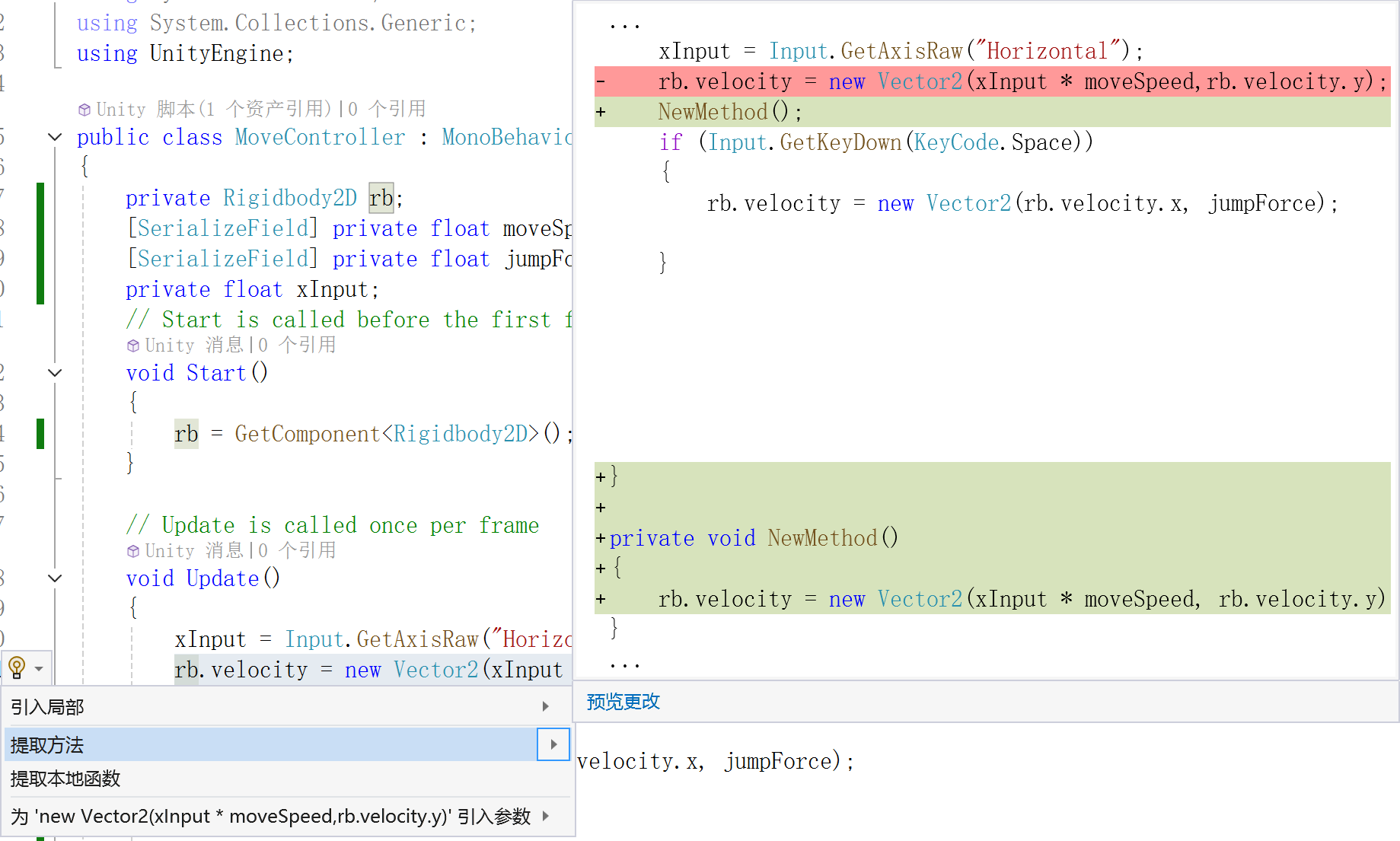
Task: Select 提取方法 menu entry
Action: pyautogui.click(x=271, y=744)
